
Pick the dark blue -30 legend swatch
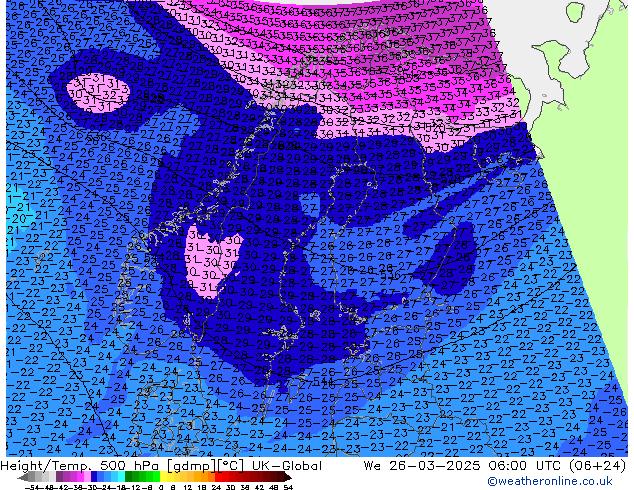click(x=94, y=477)
